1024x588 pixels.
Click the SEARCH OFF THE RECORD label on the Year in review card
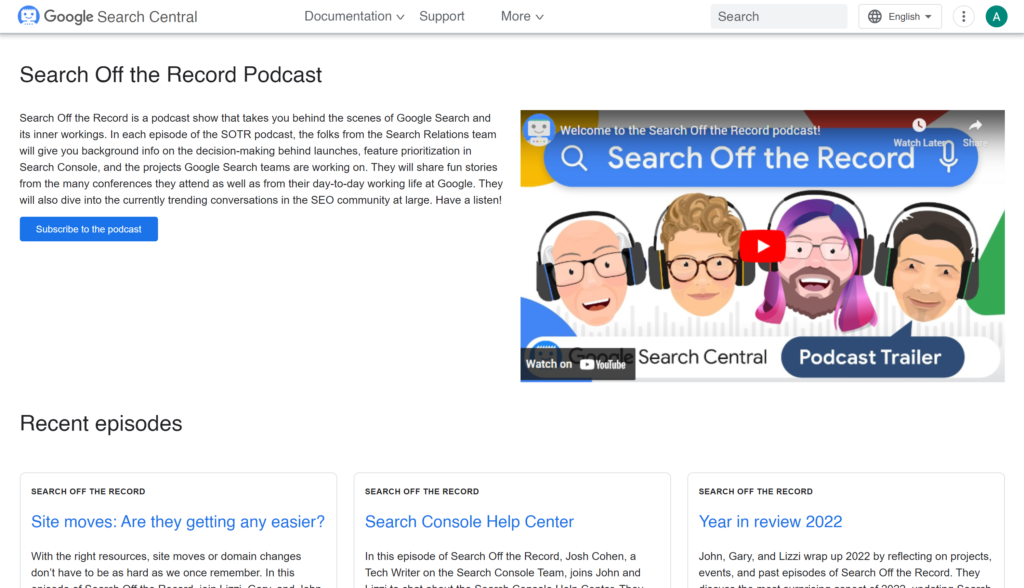[x=756, y=491]
